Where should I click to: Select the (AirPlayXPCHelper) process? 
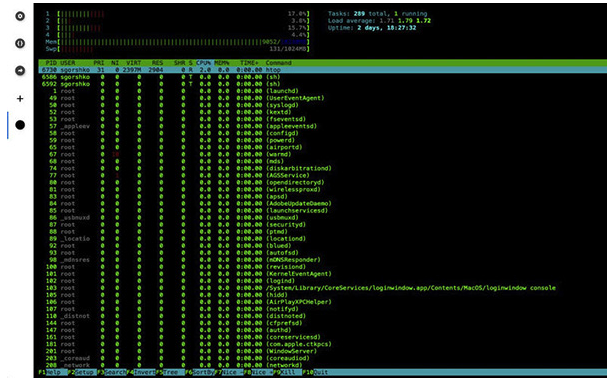click(x=322, y=302)
